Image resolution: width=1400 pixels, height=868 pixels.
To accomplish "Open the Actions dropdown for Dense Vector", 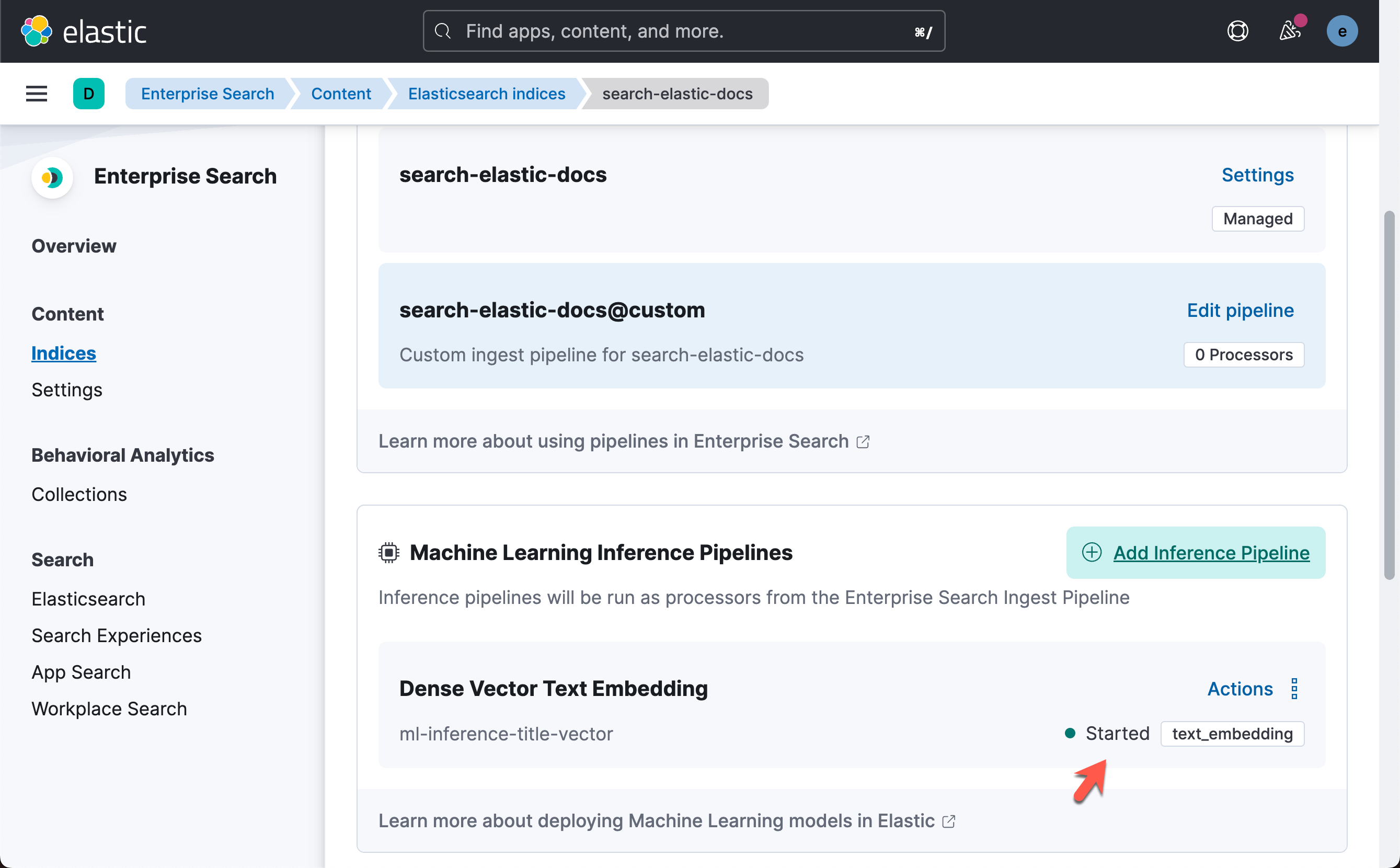I will click(1240, 688).
